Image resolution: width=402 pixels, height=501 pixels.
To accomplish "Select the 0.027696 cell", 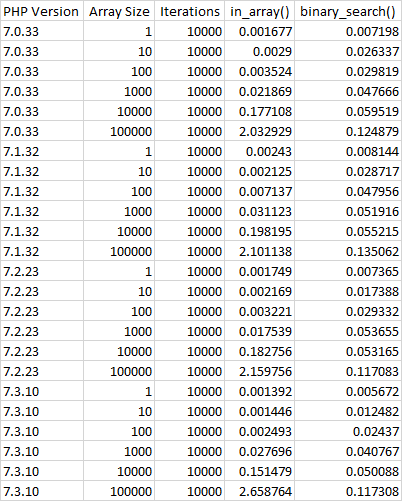I will pyautogui.click(x=260, y=451).
